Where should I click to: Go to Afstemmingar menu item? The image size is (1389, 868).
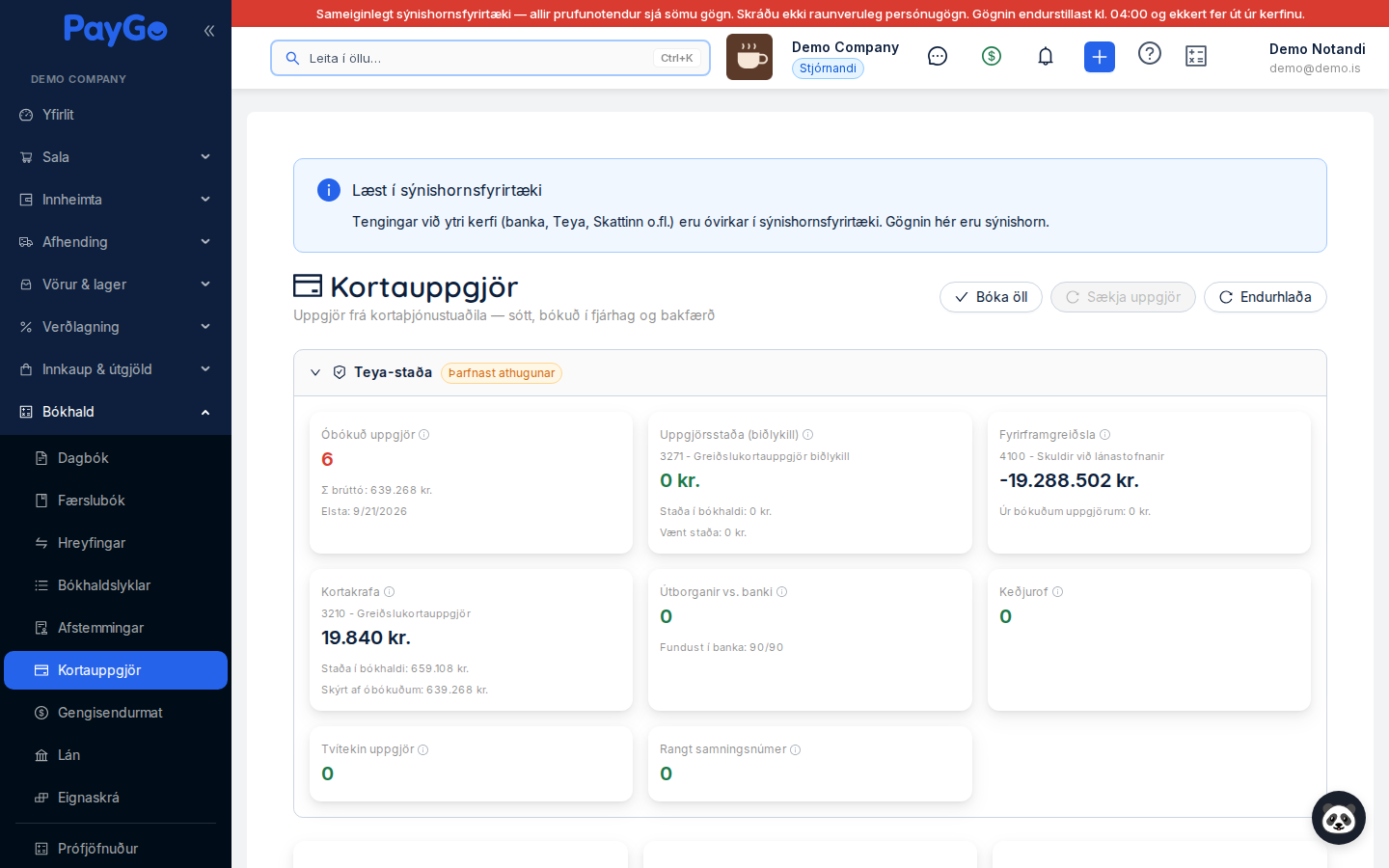point(116,628)
